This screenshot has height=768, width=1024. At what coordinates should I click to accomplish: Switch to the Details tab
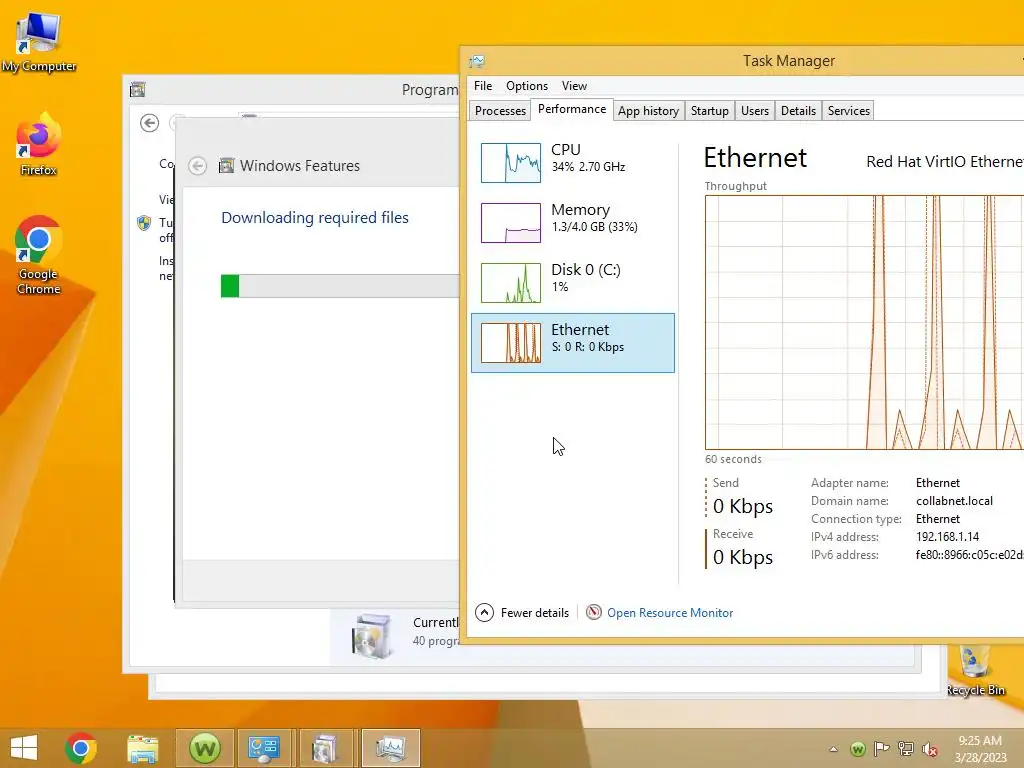[x=799, y=111]
